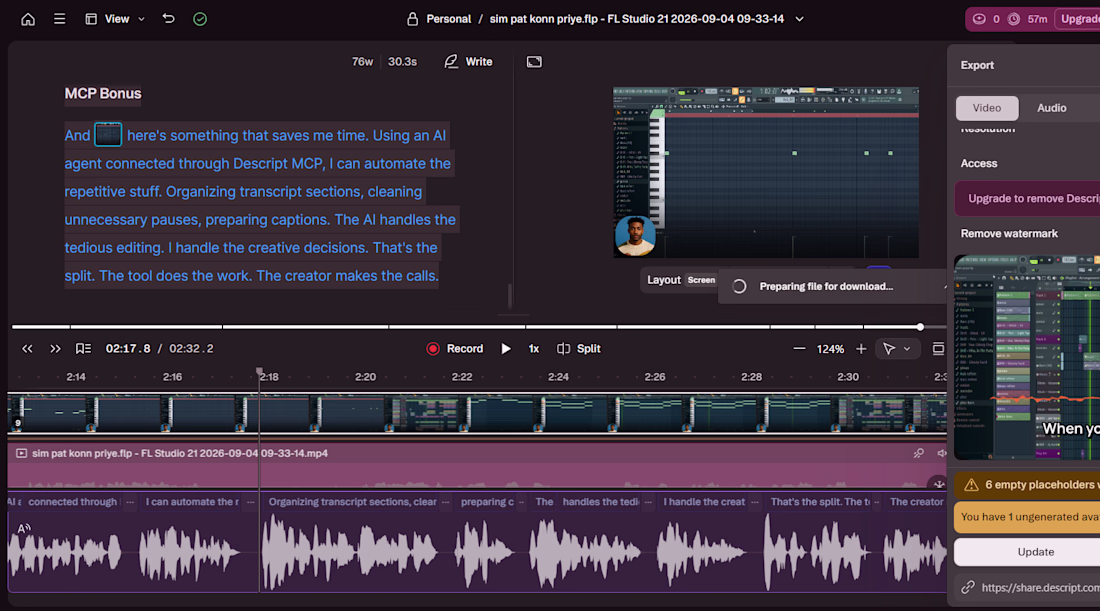The width and height of the screenshot is (1100, 611).
Task: Start recording with the Record button
Action: coord(455,349)
